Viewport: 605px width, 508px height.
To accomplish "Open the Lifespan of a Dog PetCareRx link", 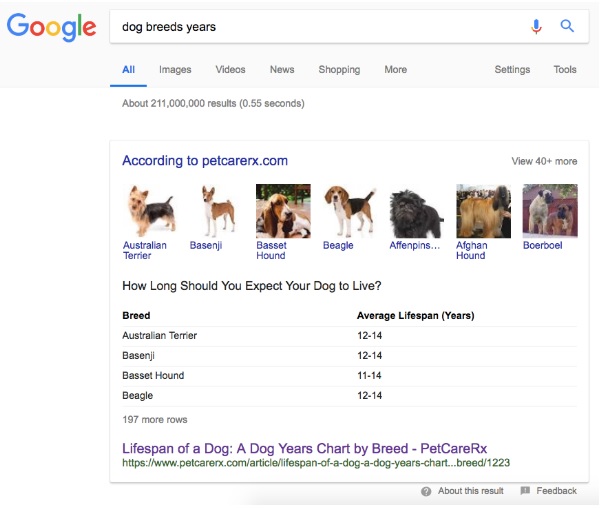I will (x=304, y=448).
